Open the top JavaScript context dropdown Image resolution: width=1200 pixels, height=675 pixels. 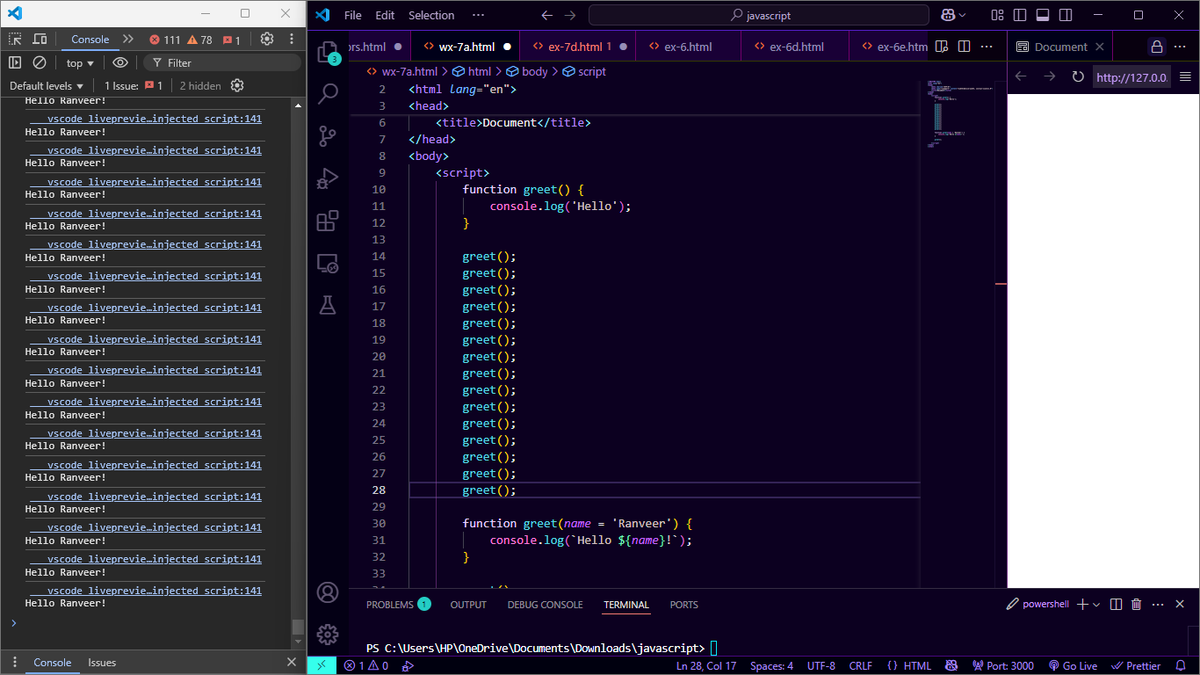[x=80, y=63]
